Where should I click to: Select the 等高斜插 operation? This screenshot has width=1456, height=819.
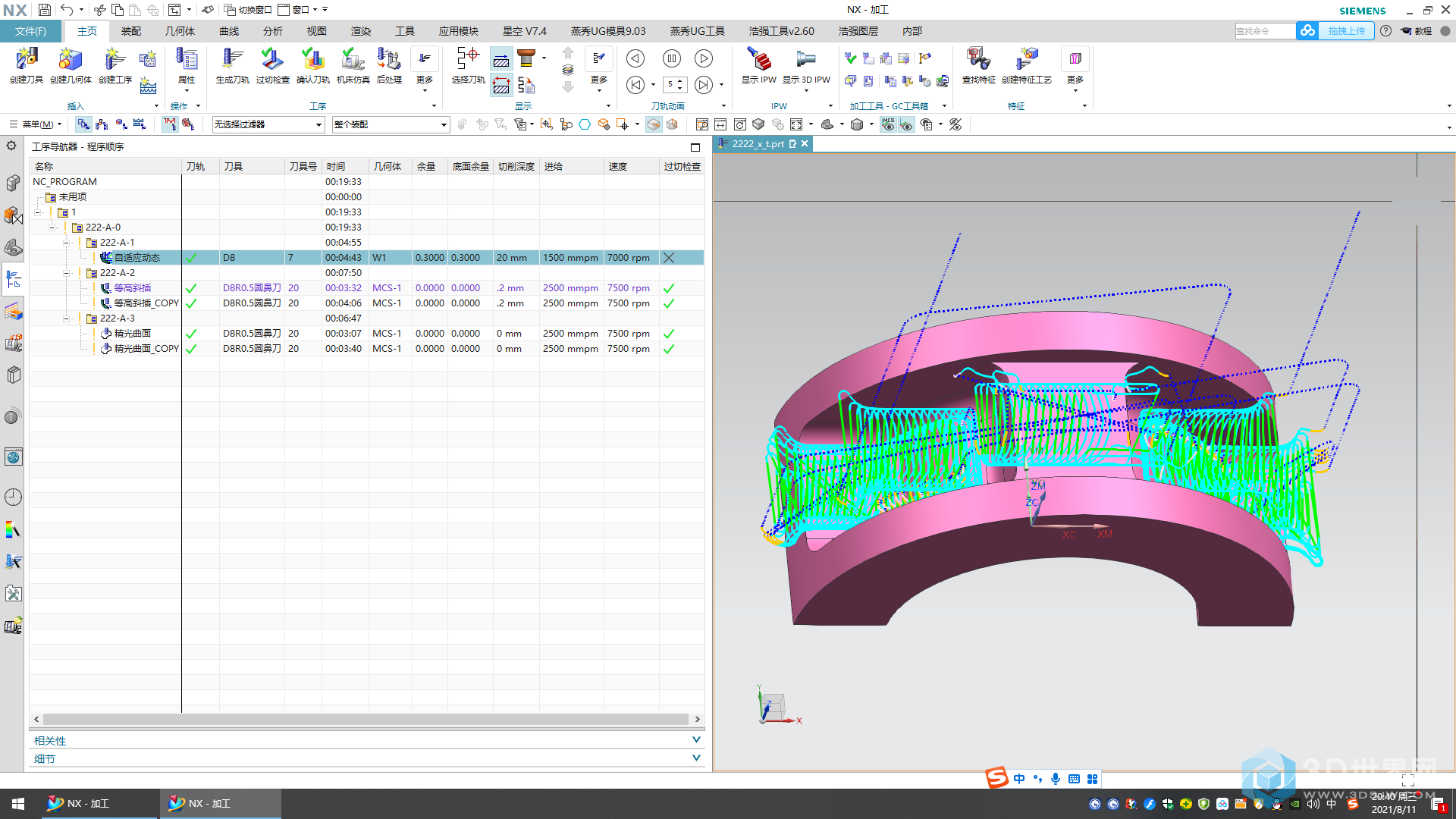click(x=133, y=288)
